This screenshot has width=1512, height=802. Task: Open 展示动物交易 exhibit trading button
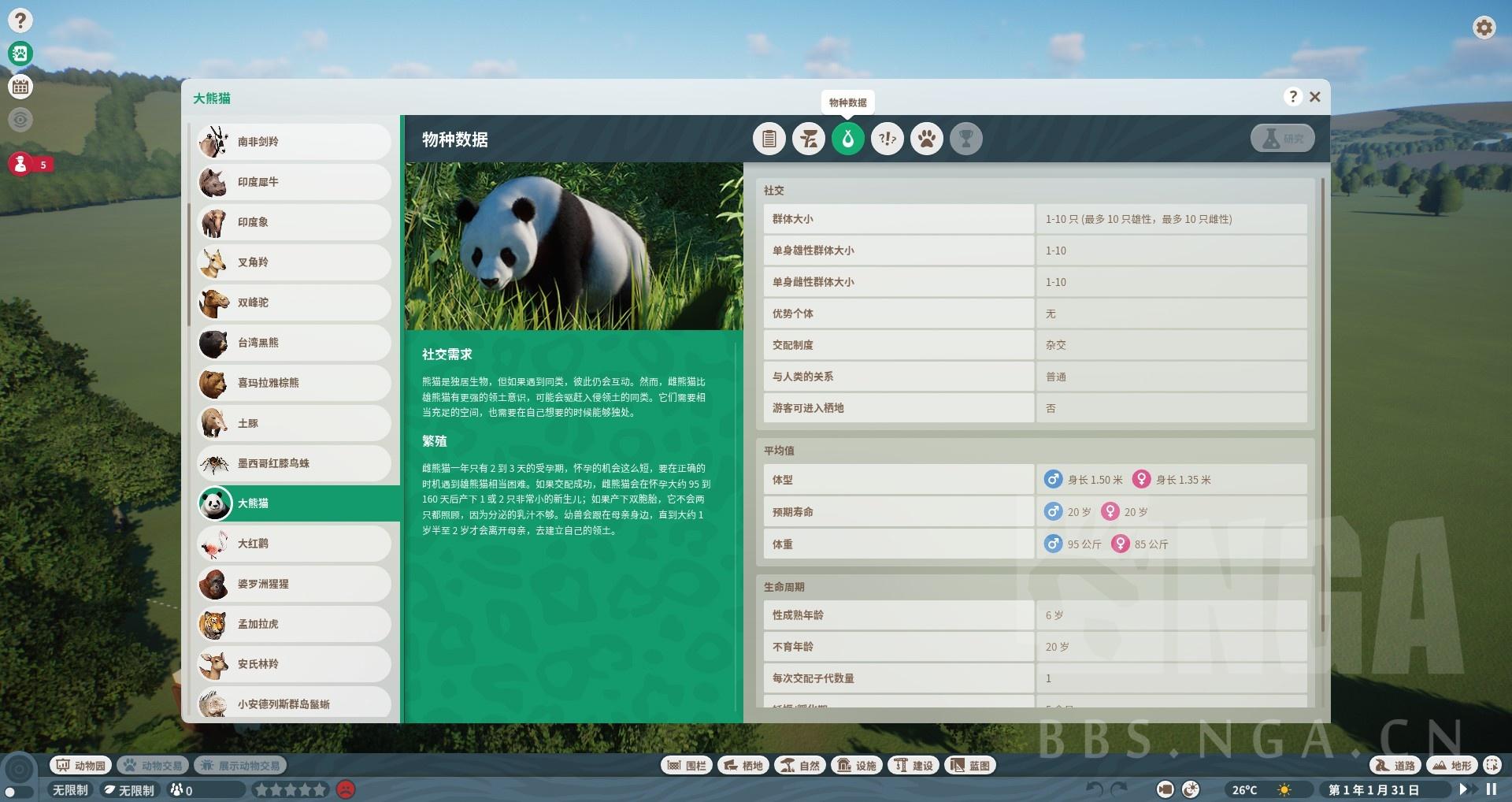240,765
